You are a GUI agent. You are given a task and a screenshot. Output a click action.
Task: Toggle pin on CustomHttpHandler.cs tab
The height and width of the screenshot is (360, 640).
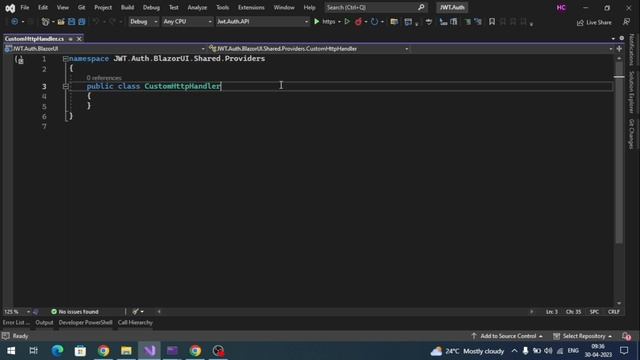tap(71, 39)
